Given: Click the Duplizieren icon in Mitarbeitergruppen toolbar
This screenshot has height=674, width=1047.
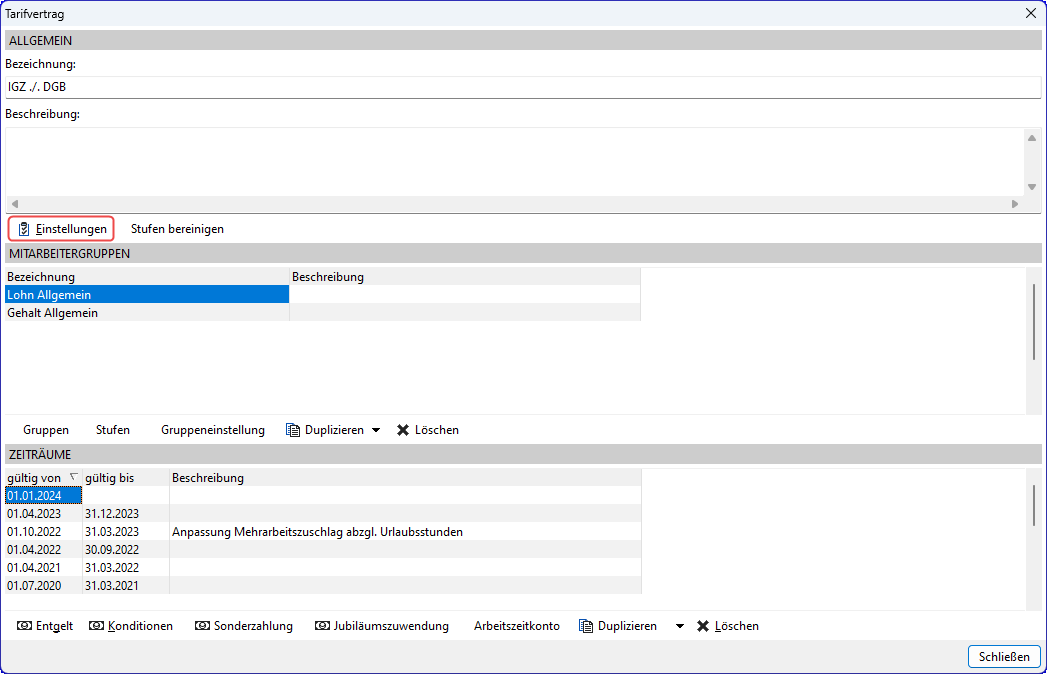Looking at the screenshot, I should coord(292,430).
